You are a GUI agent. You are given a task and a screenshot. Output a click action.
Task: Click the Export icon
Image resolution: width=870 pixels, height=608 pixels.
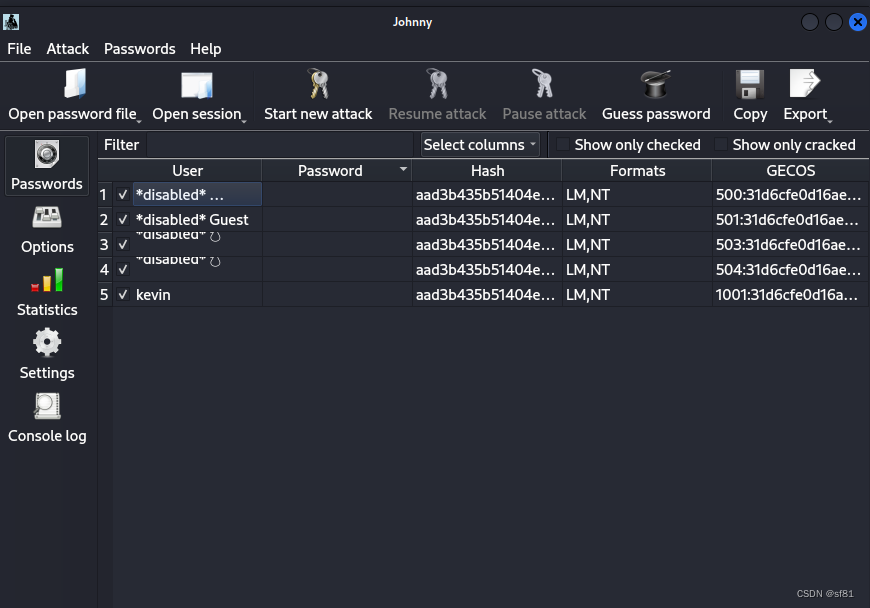tap(805, 84)
